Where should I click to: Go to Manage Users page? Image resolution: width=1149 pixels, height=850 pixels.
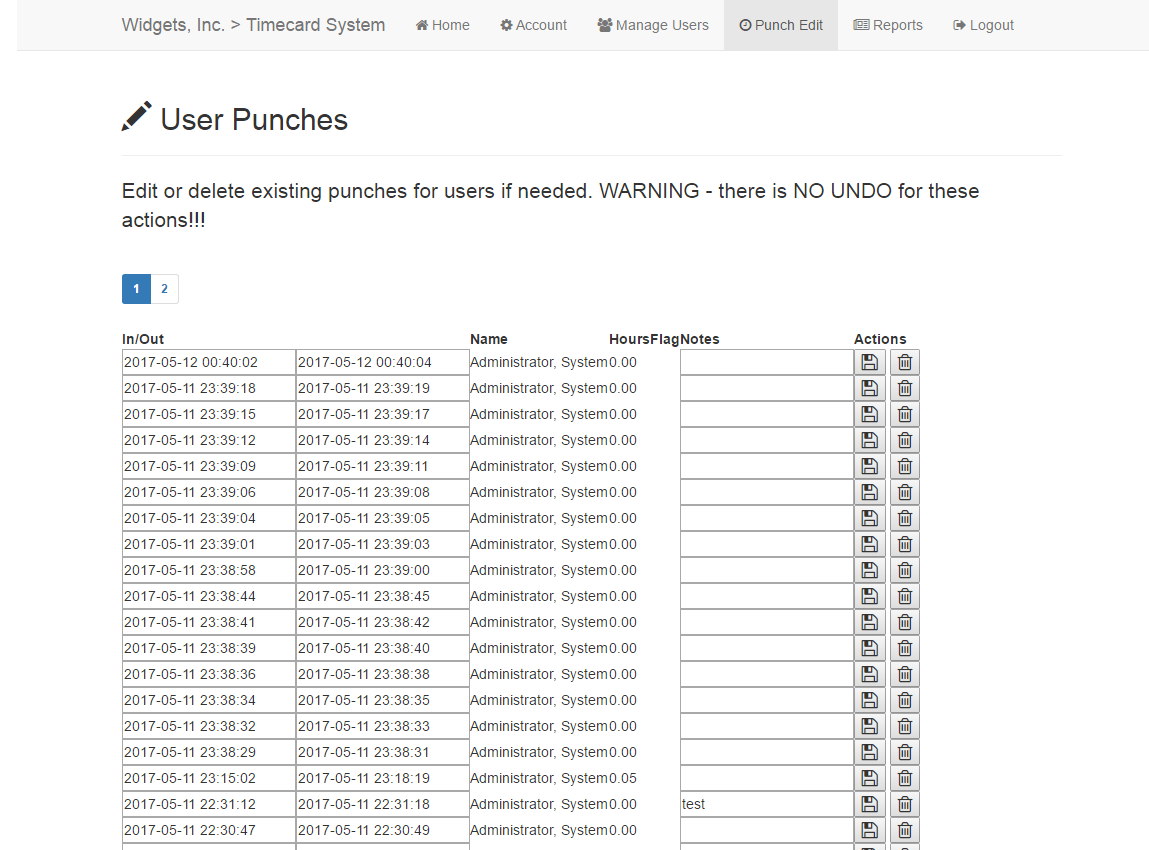[x=653, y=25]
